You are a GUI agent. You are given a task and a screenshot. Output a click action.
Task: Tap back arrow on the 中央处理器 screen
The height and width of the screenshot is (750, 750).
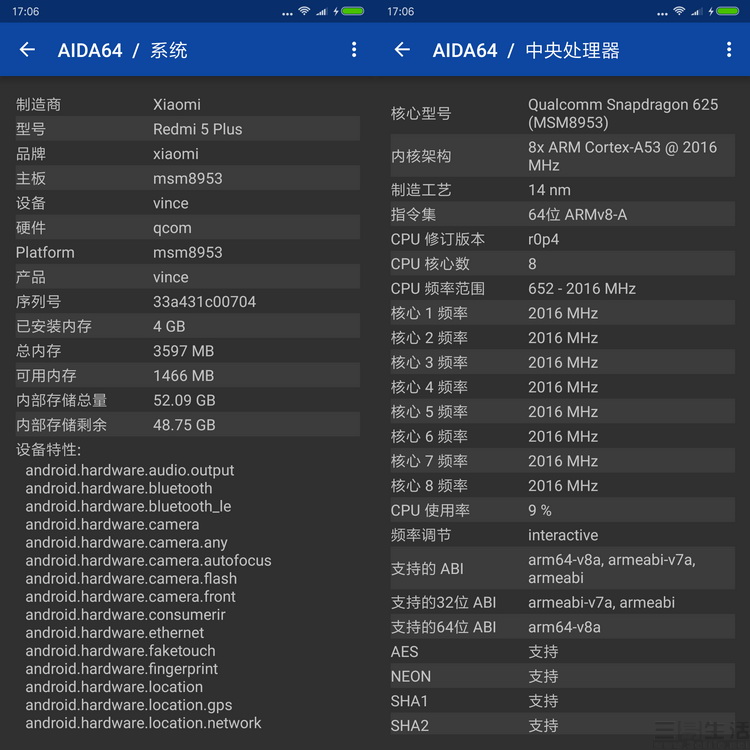[x=402, y=50]
